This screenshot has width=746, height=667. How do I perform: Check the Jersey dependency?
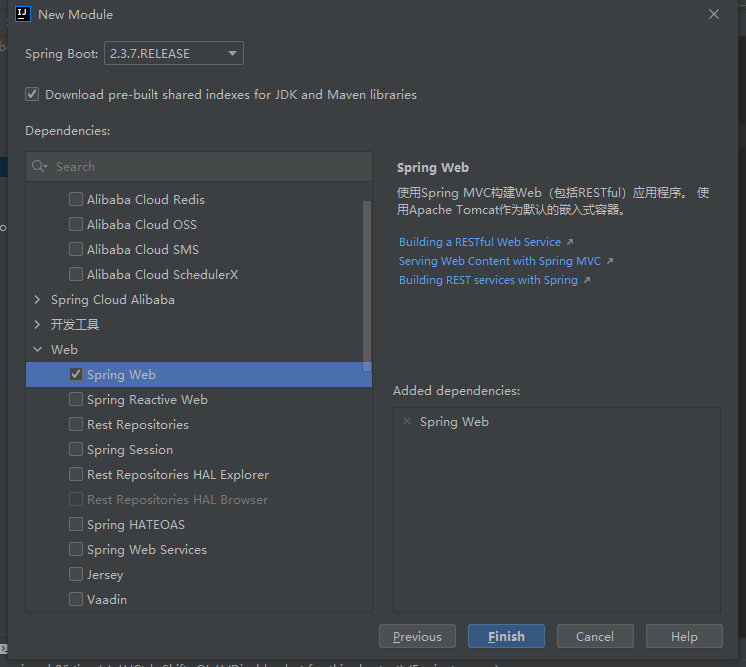(x=76, y=574)
